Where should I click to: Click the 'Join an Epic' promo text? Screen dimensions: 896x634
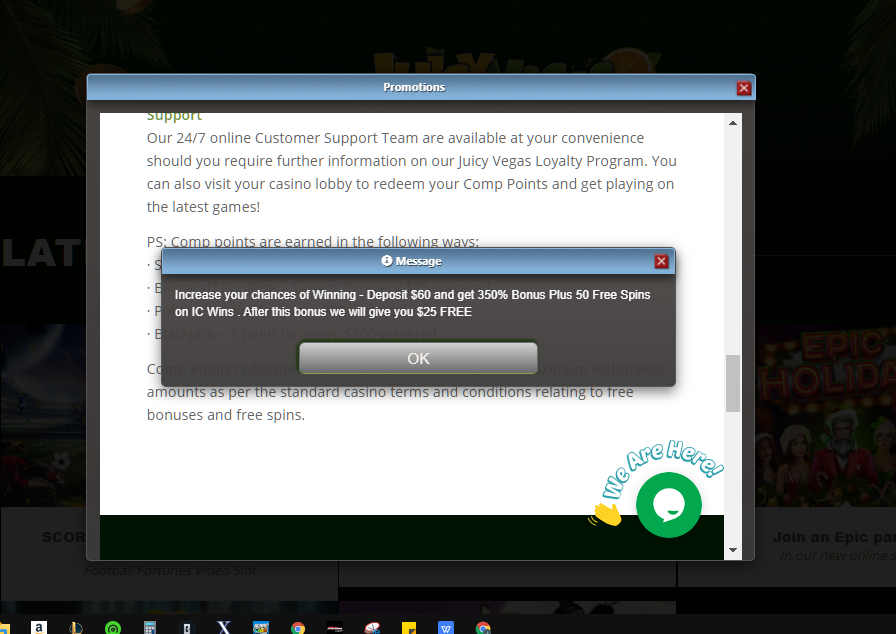click(834, 537)
